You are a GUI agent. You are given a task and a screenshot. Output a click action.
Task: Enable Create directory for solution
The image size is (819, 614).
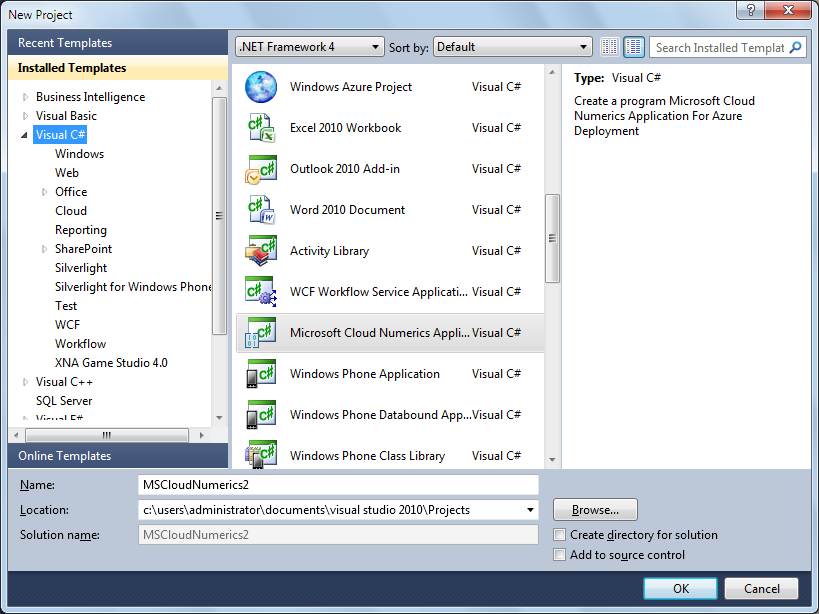(x=559, y=535)
